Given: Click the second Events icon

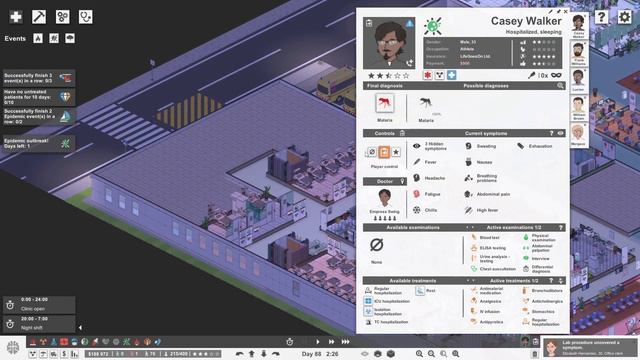Looking at the screenshot, I should pyautogui.click(x=54, y=38).
